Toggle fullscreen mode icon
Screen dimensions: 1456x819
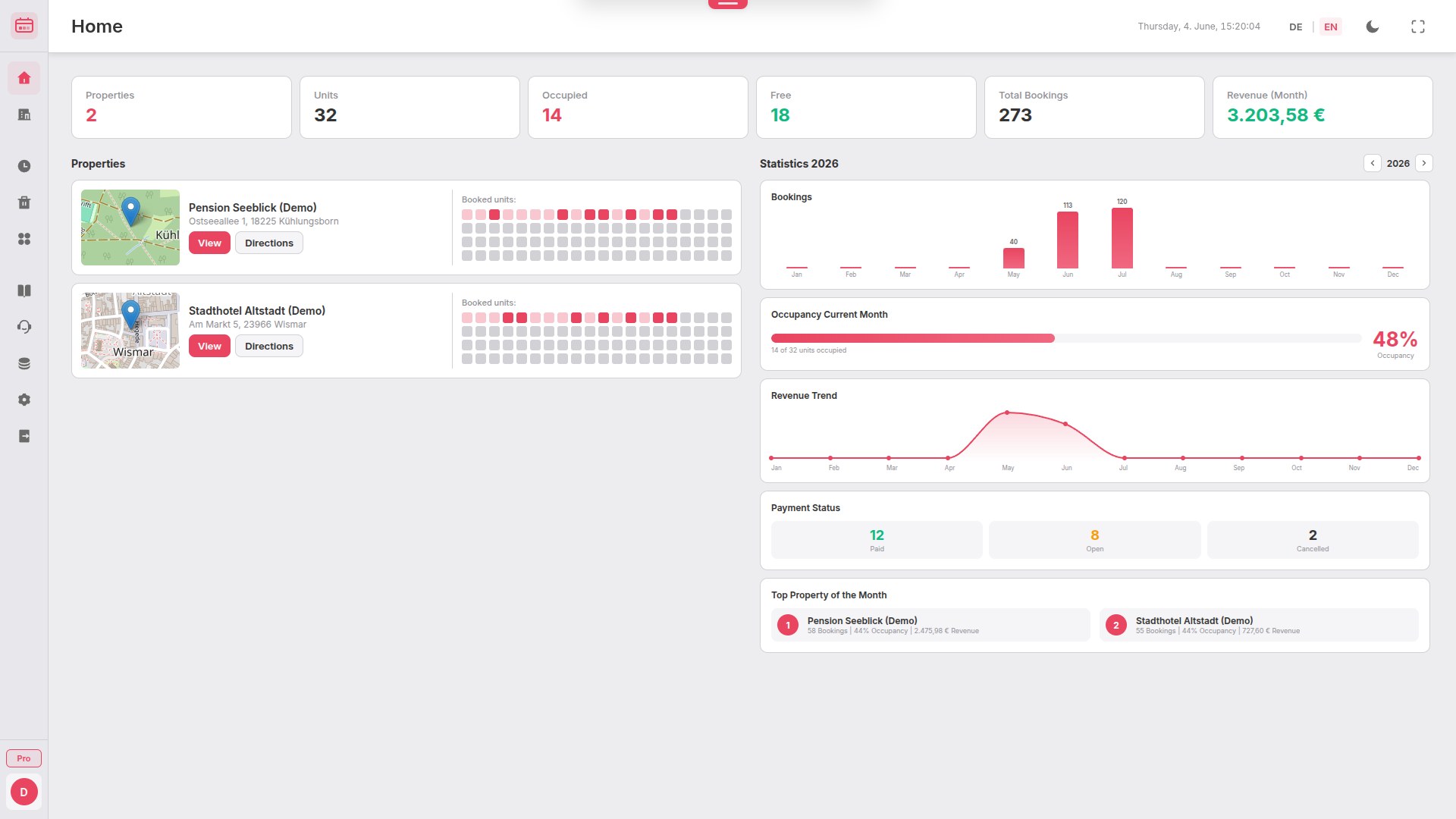pos(1418,27)
